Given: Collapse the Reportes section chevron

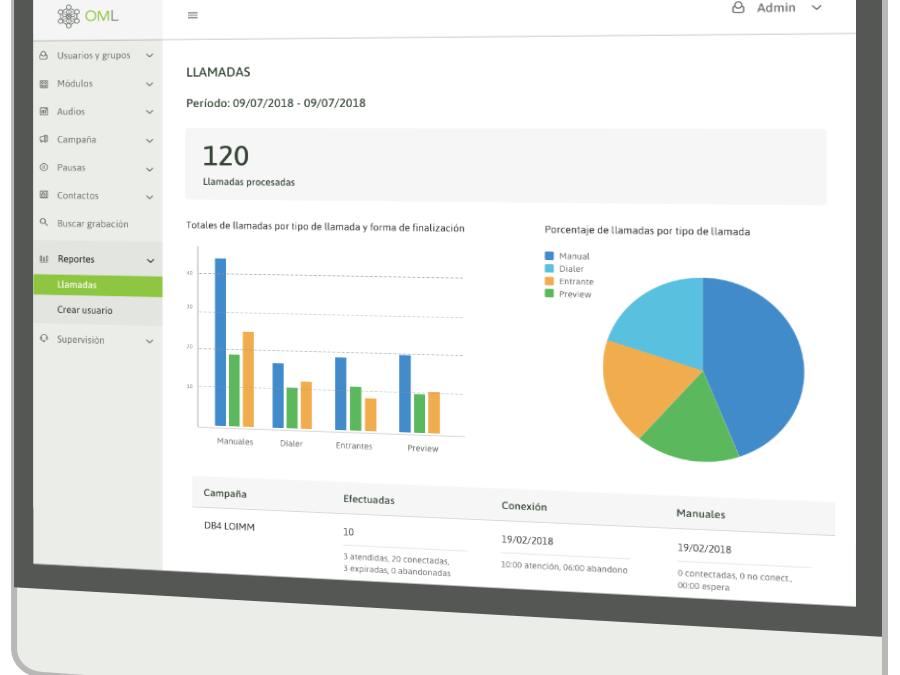Looking at the screenshot, I should (x=150, y=260).
